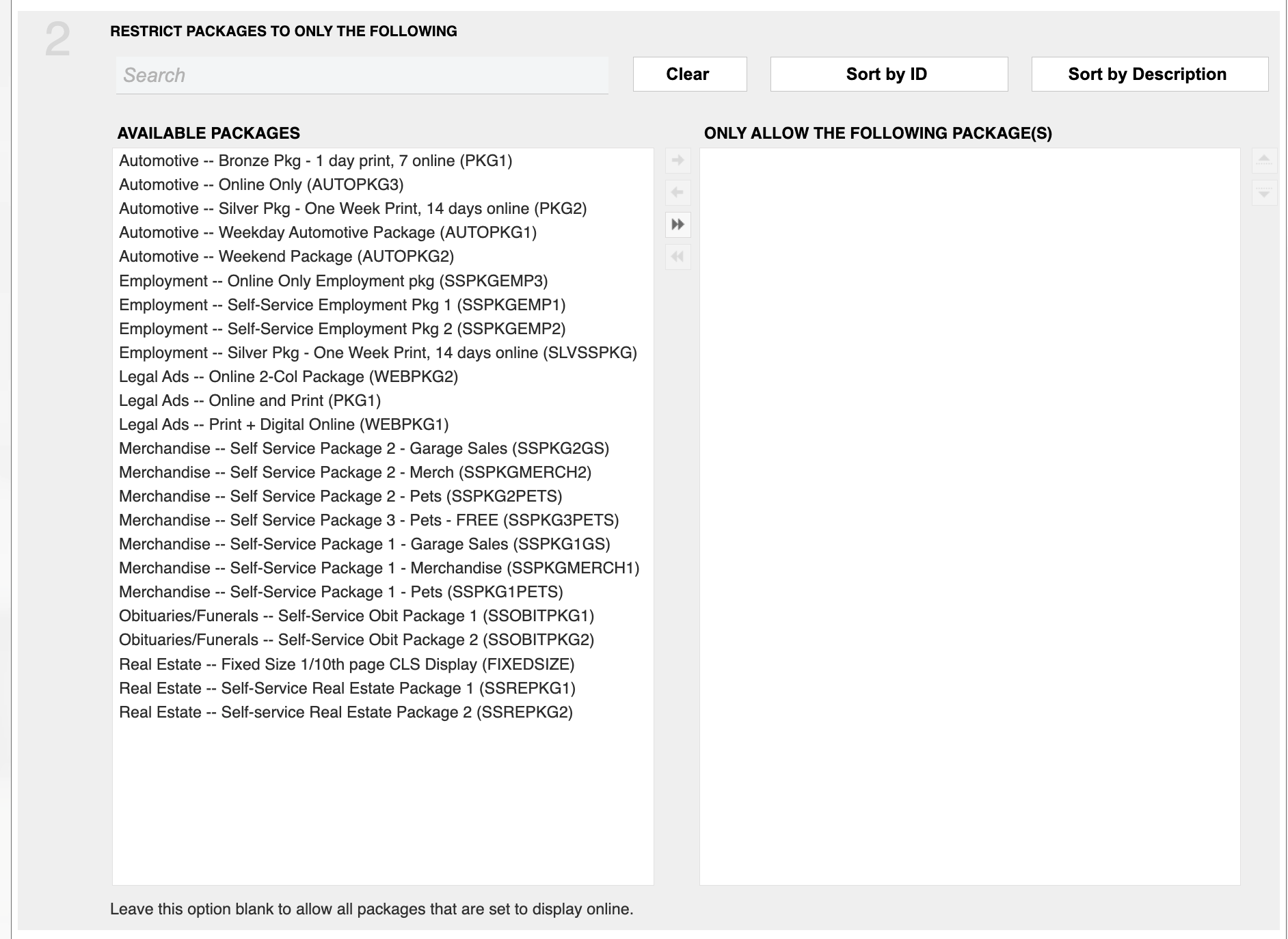Image resolution: width=1288 pixels, height=939 pixels.
Task: Pick Legal Ads Online 2-Col Package
Action: click(288, 377)
